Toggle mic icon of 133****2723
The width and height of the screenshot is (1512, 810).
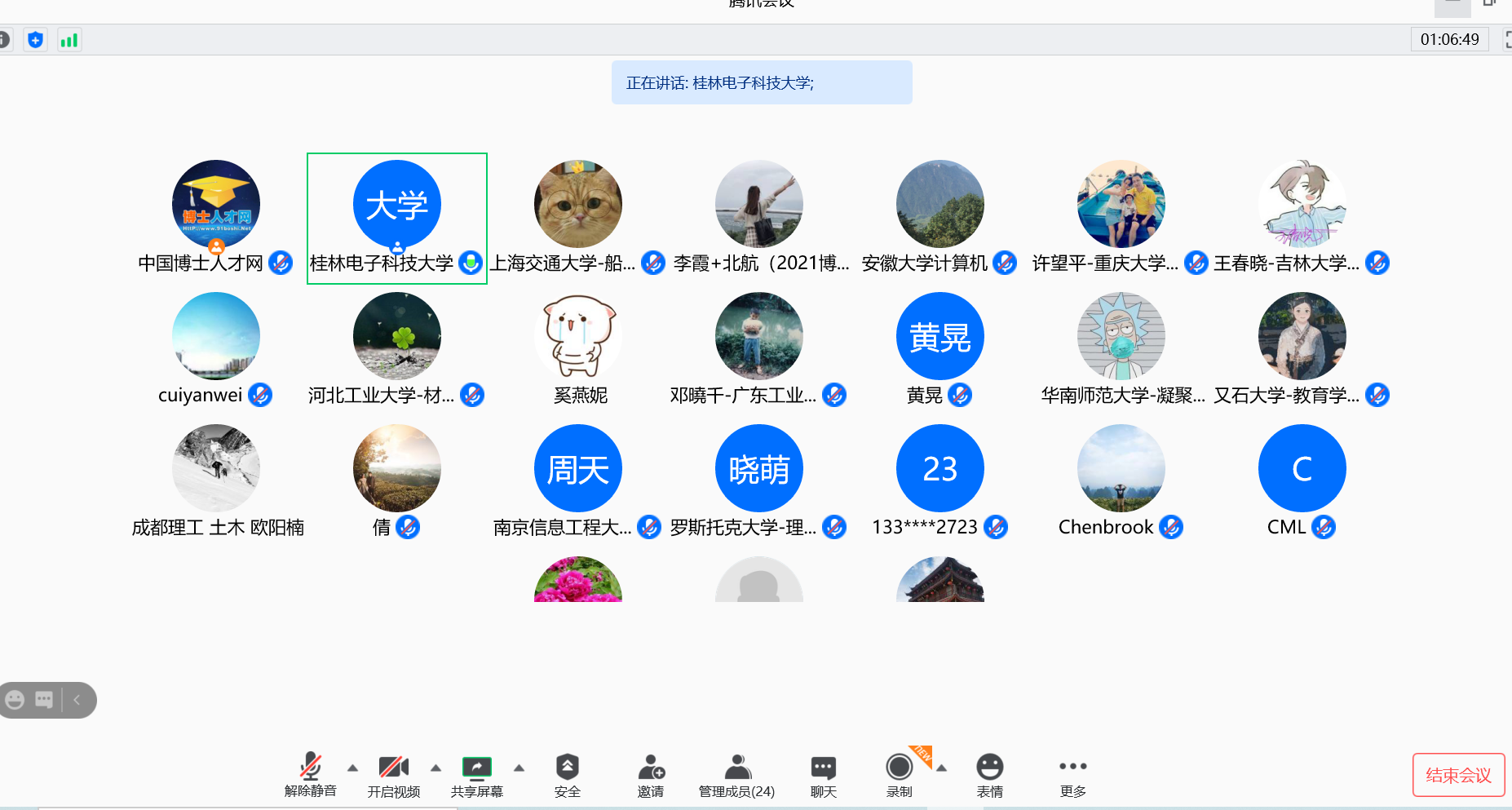click(995, 527)
